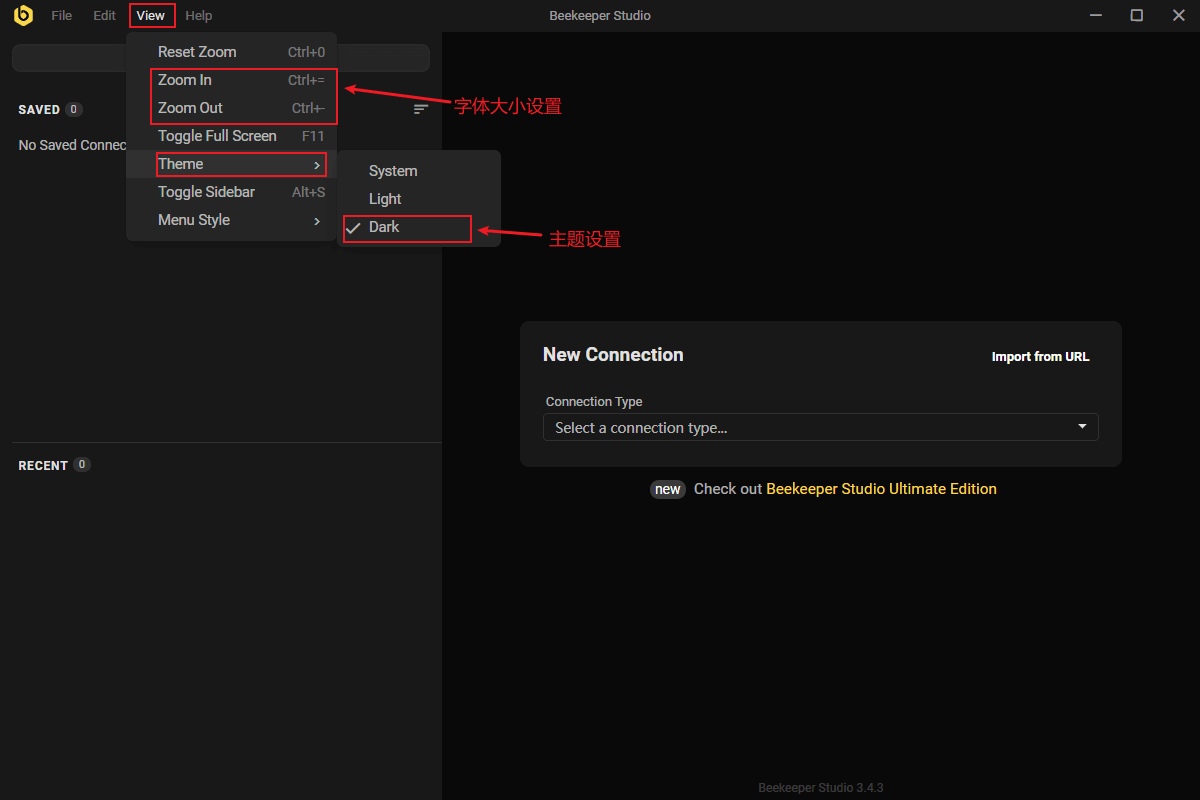The width and height of the screenshot is (1200, 800).
Task: Open the Help menu
Action: coord(199,15)
